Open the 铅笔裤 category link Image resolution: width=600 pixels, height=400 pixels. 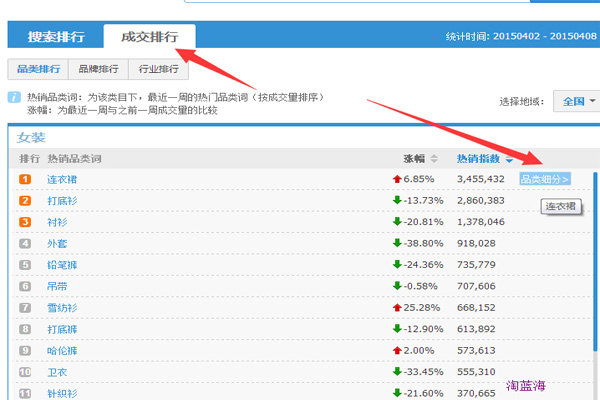[62, 265]
